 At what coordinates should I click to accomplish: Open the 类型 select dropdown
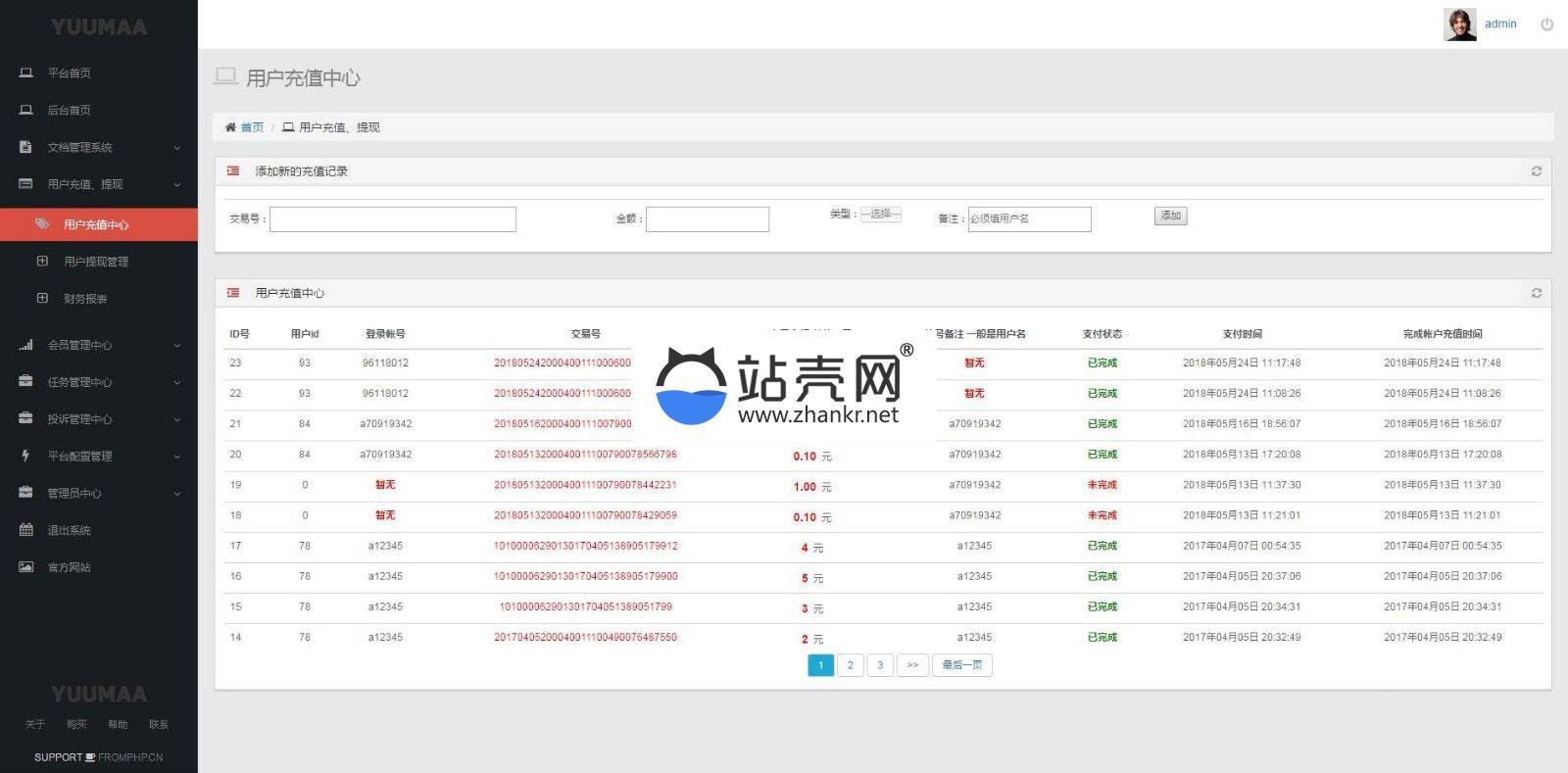click(x=880, y=214)
